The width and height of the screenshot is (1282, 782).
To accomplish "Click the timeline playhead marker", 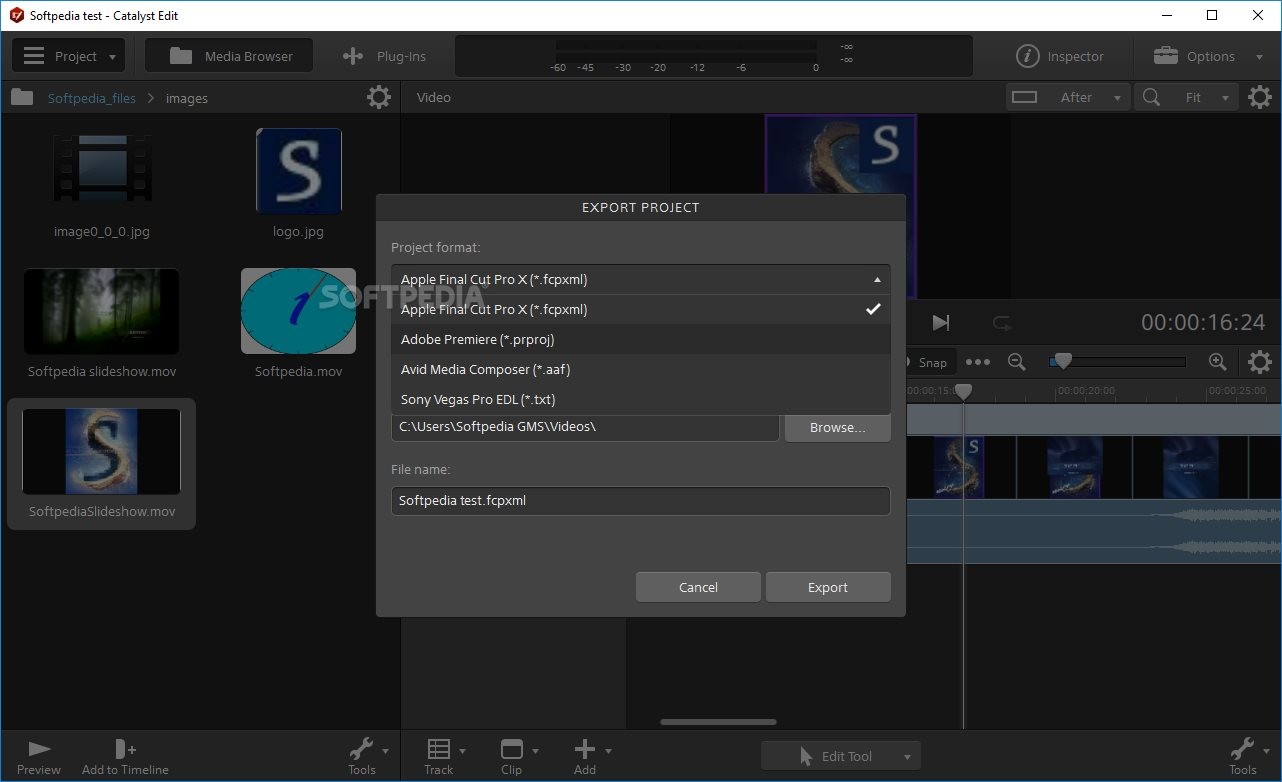I will click(x=963, y=392).
